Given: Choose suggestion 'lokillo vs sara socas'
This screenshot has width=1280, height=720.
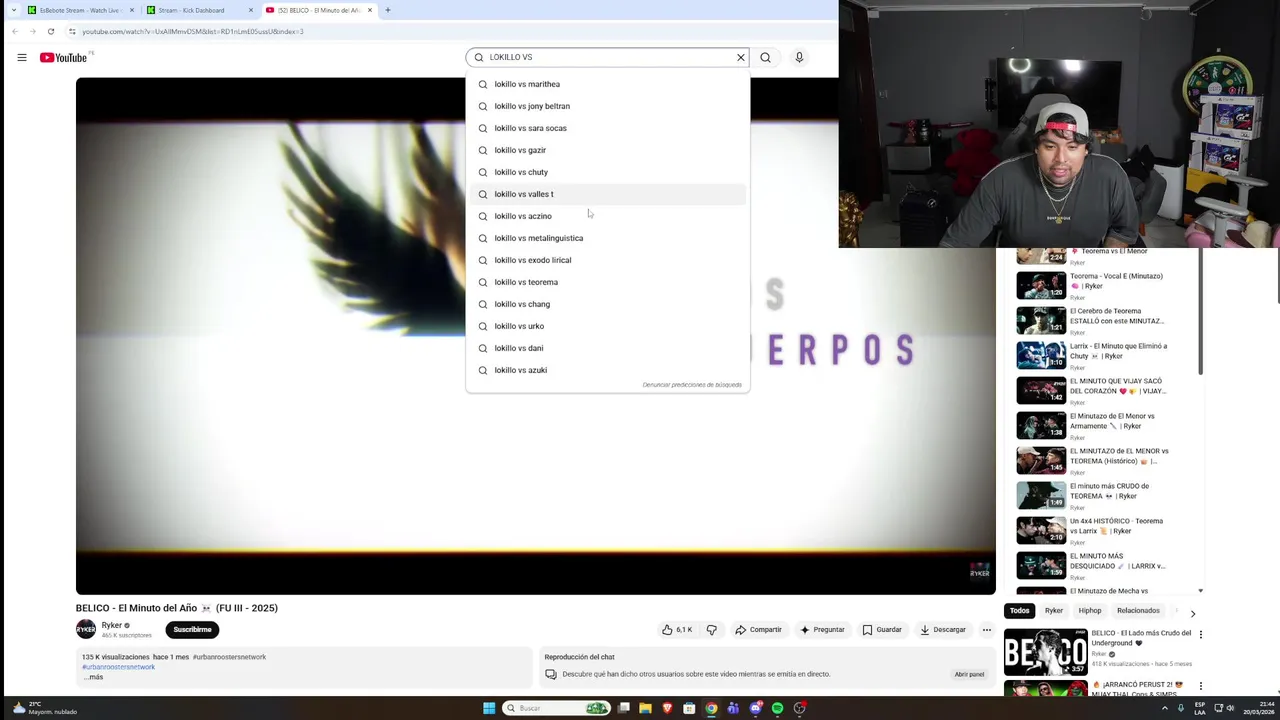Looking at the screenshot, I should pyautogui.click(x=607, y=128).
